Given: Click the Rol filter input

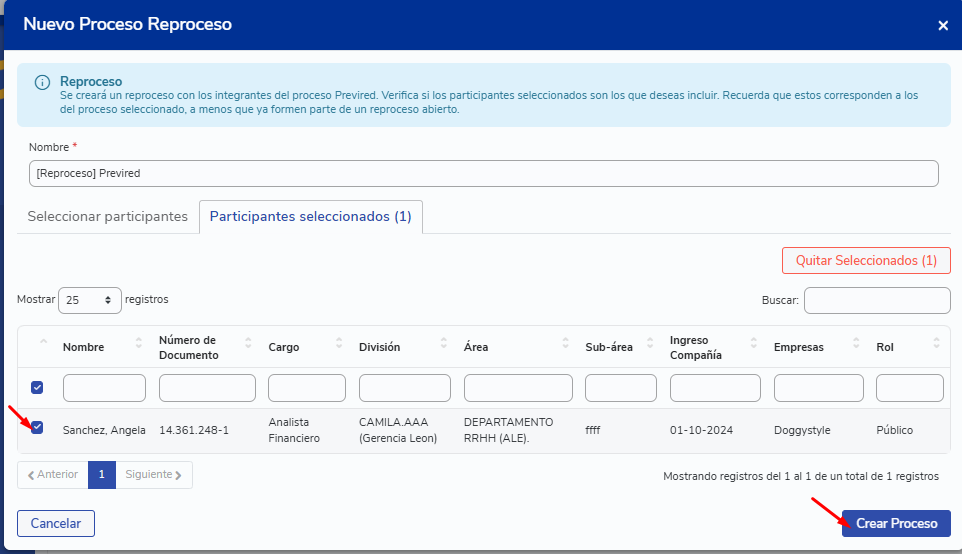Looking at the screenshot, I should pos(910,388).
